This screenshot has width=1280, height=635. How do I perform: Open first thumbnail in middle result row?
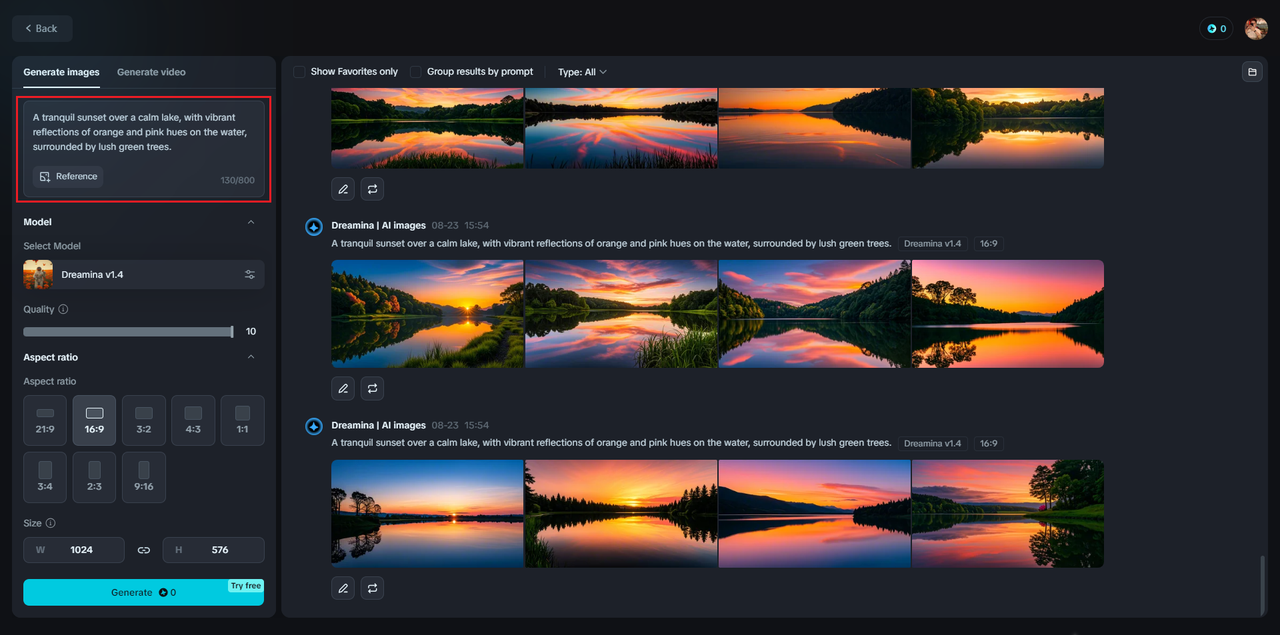click(427, 314)
